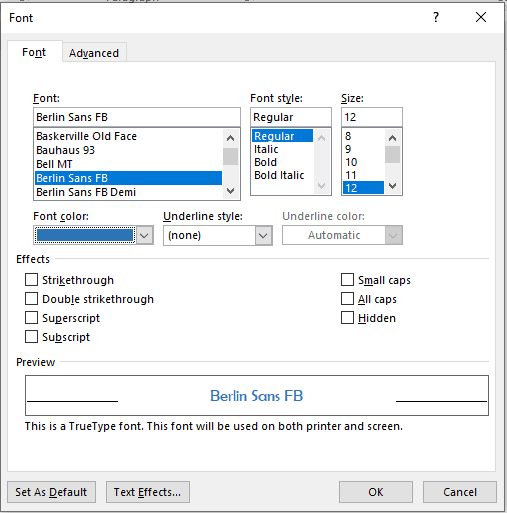Click size list scroll up arrow
This screenshot has width=507, height=513.
point(392,138)
